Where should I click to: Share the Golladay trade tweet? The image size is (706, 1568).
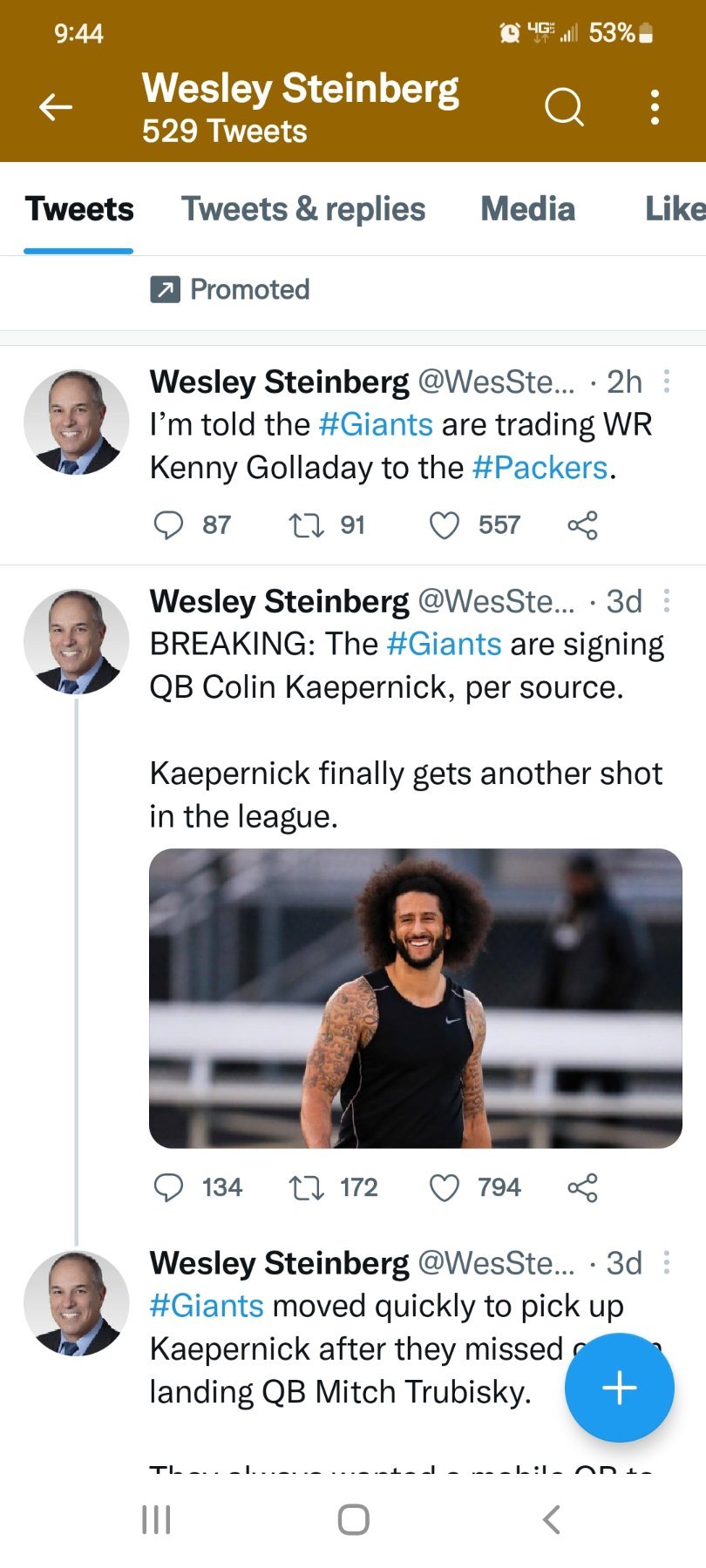click(x=582, y=525)
